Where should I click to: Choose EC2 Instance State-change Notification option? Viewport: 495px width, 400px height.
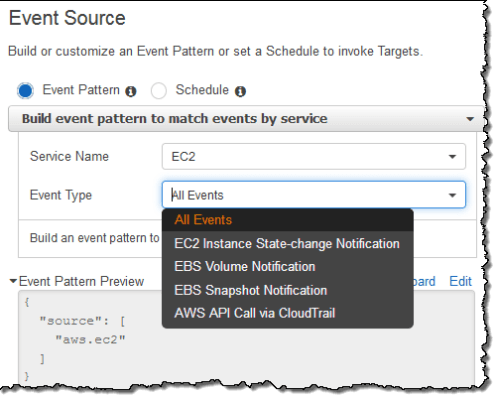pos(288,244)
